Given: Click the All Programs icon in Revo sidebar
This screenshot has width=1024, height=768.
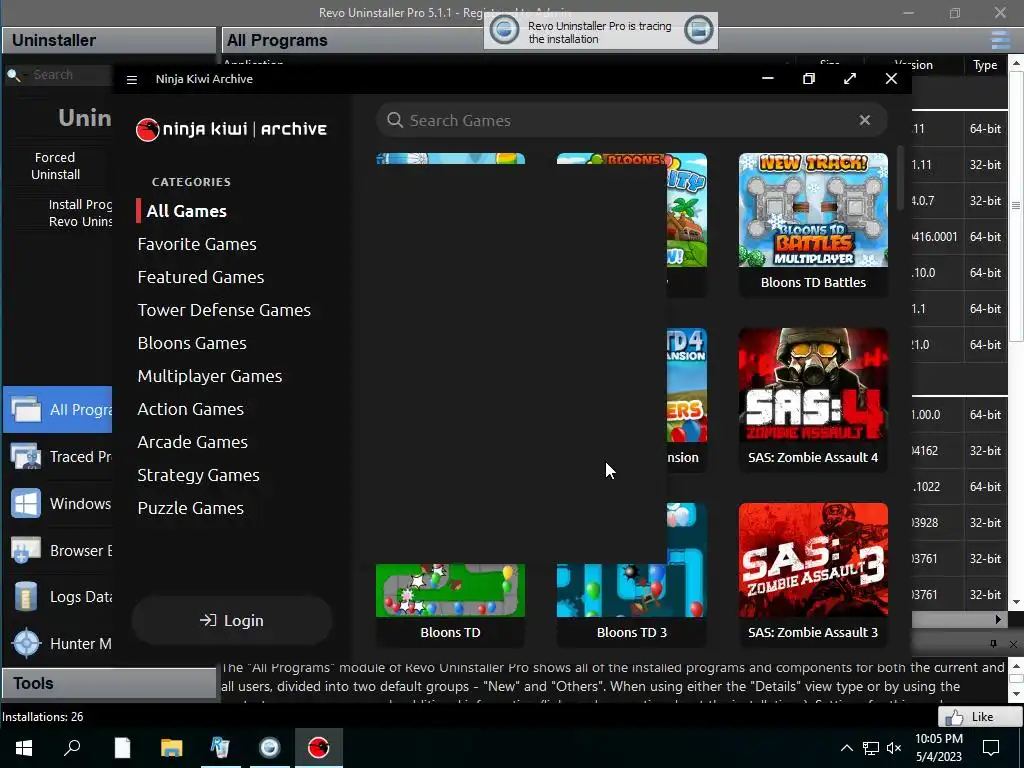Looking at the screenshot, I should [26, 409].
